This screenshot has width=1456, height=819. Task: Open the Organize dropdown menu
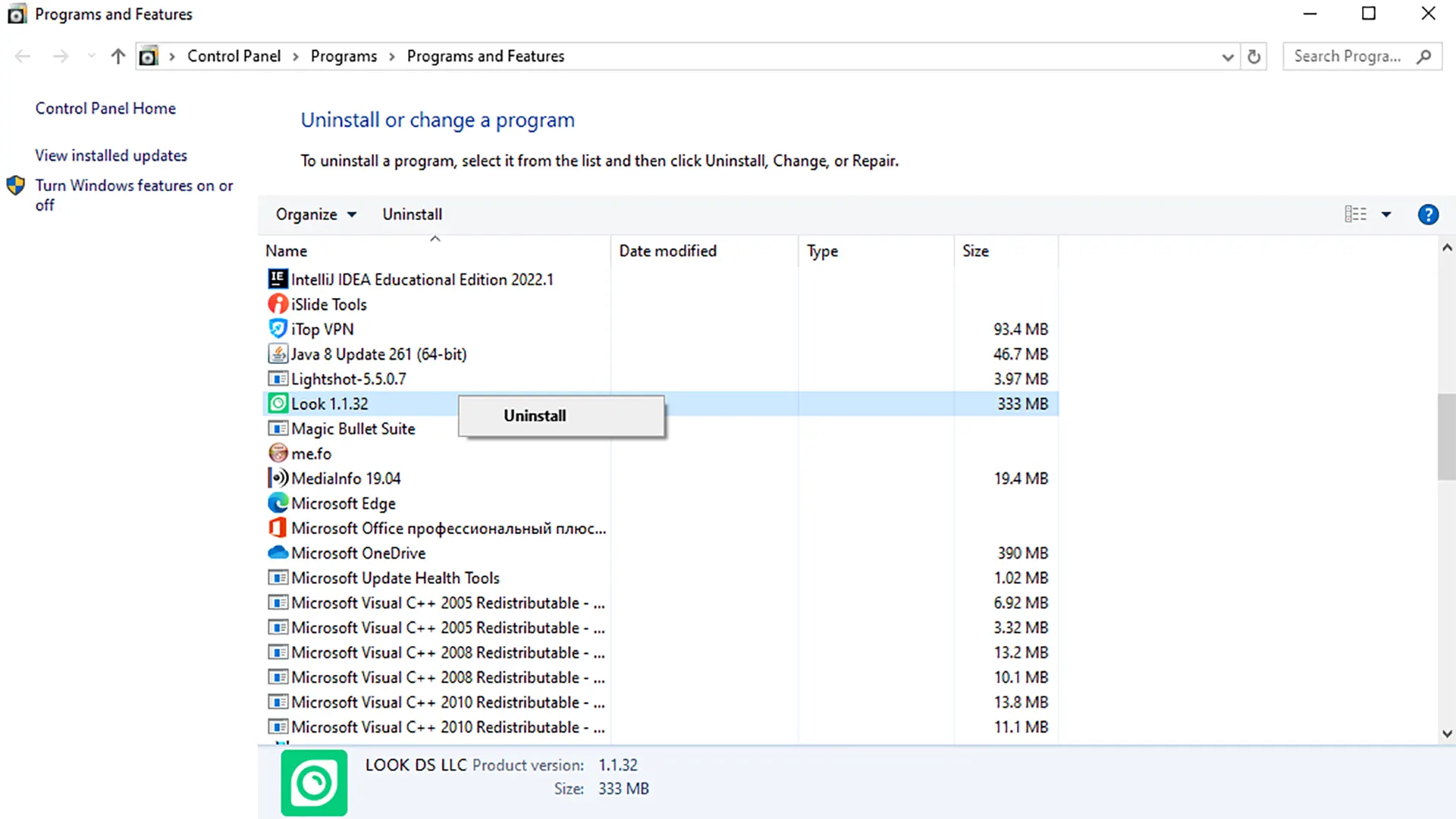[315, 215]
